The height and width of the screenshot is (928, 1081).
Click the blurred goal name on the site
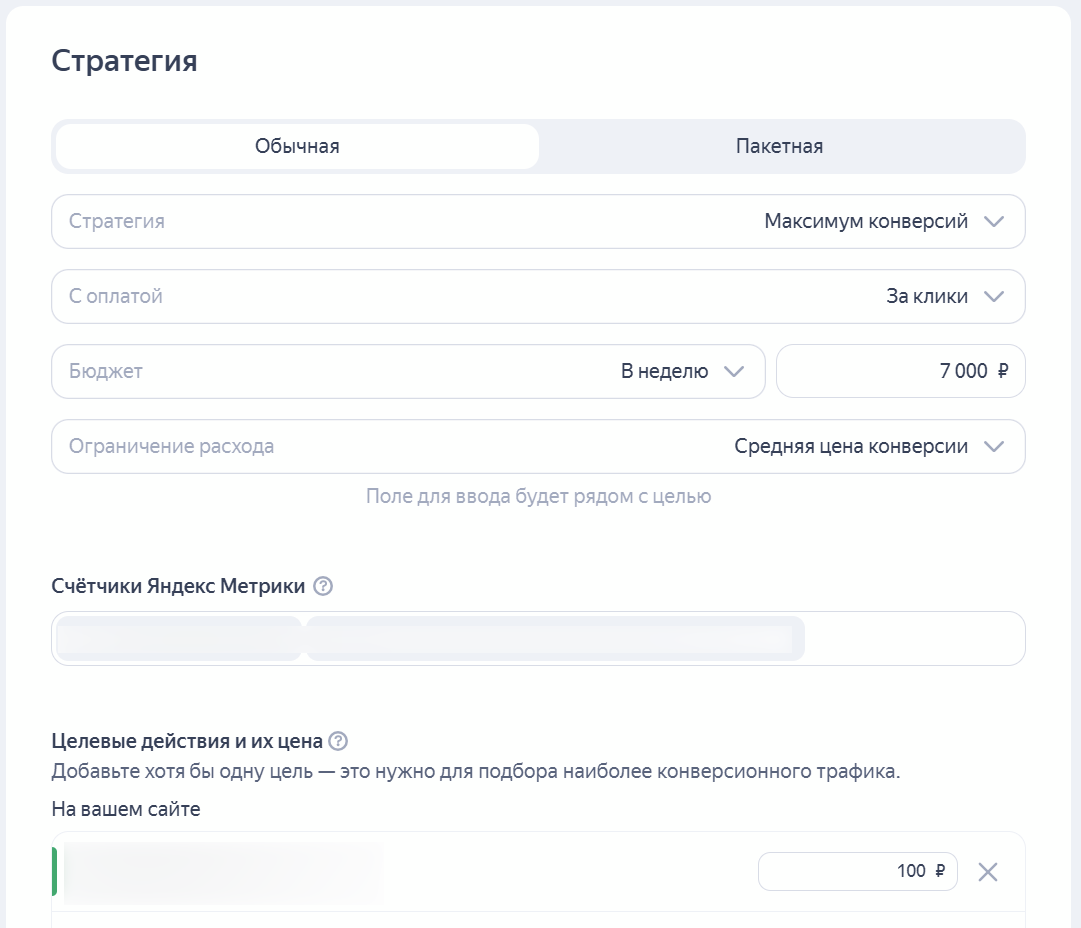[224, 872]
